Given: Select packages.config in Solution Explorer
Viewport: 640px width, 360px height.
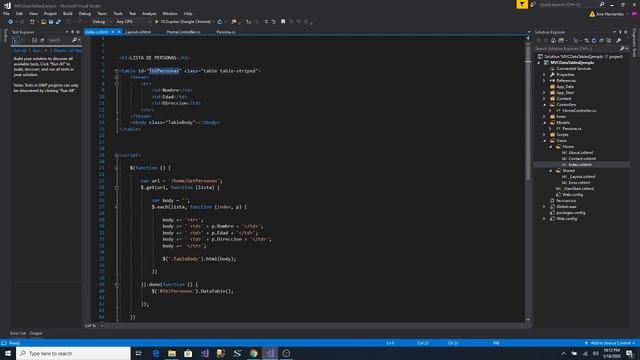Looking at the screenshot, I should 571,213.
